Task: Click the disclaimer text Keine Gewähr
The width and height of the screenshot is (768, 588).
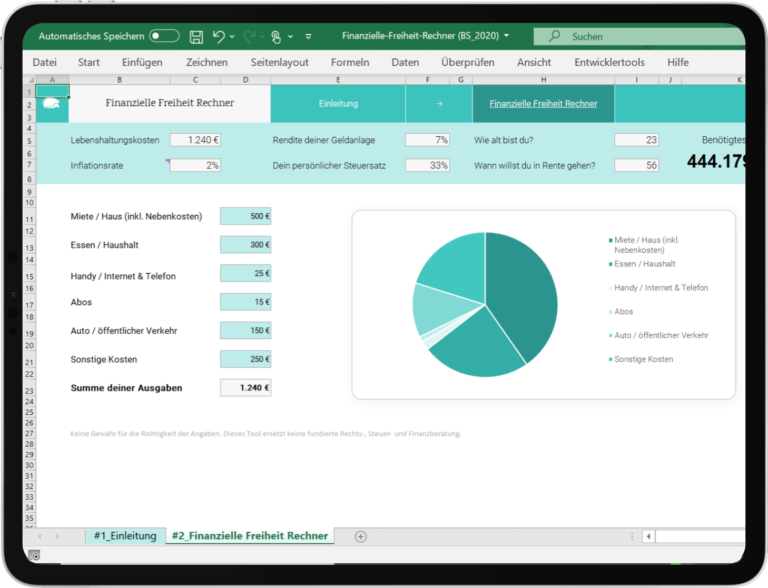Action: tap(265, 434)
